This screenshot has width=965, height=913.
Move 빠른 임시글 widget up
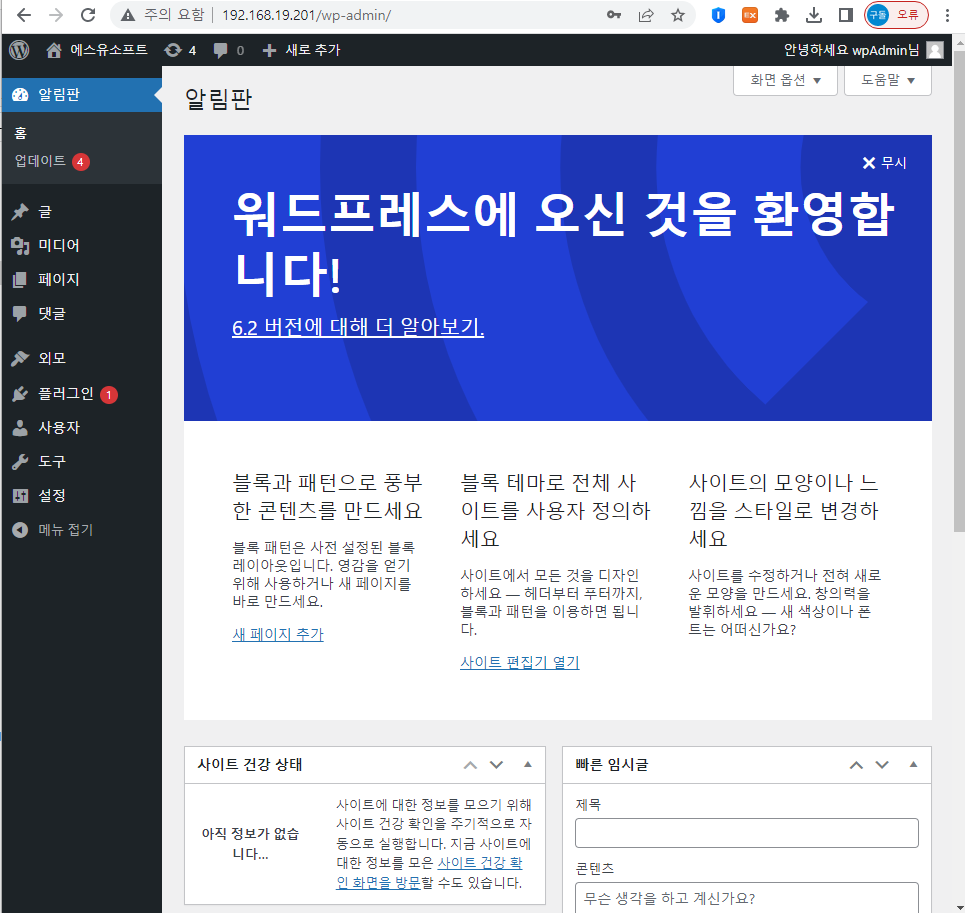pyautogui.click(x=856, y=765)
